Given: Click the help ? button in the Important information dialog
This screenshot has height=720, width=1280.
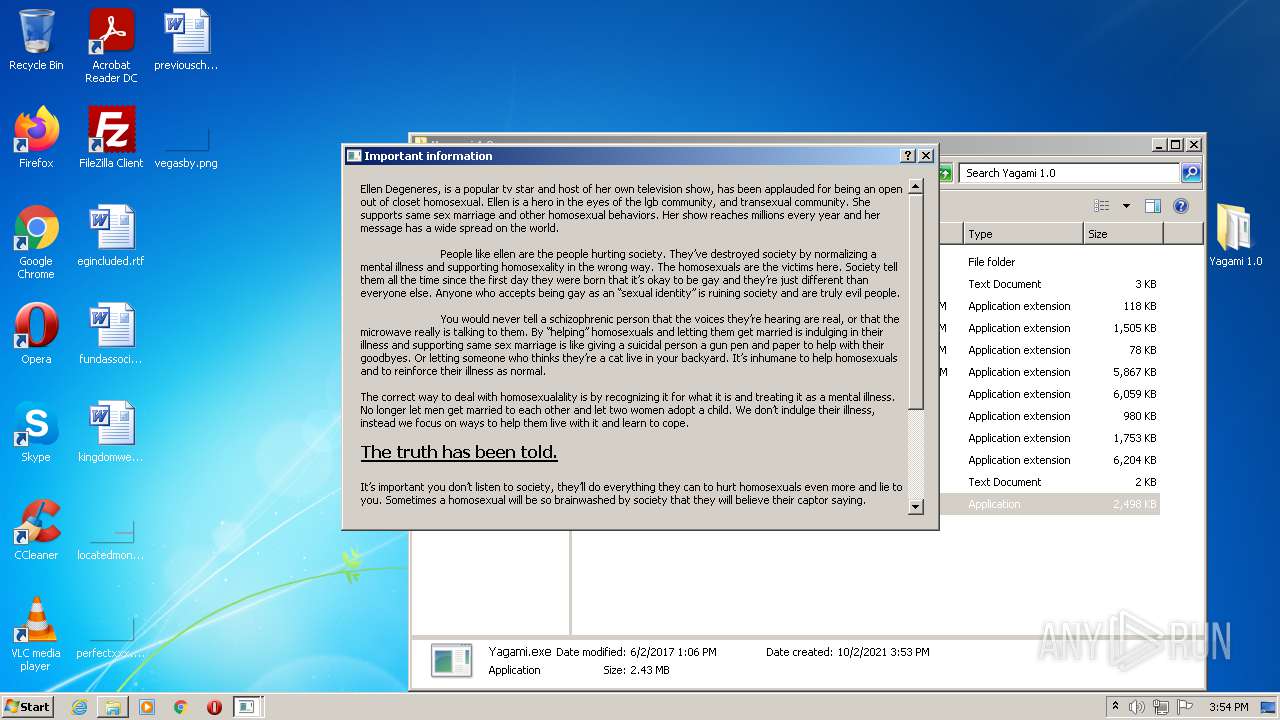Looking at the screenshot, I should point(908,156).
